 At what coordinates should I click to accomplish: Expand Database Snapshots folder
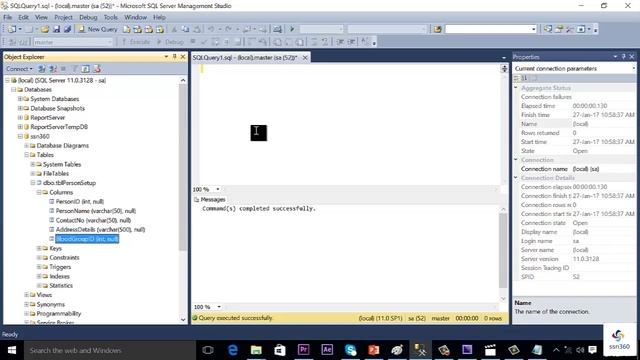20,109
